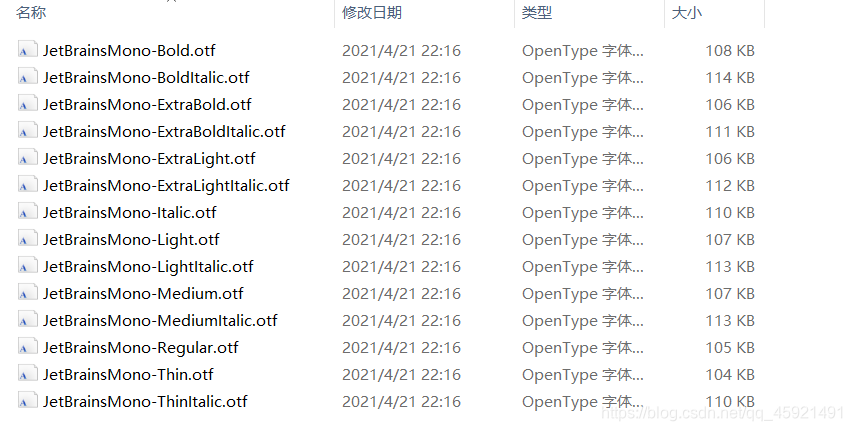The width and height of the screenshot is (852, 431).
Task: Click the 105 KB size of Regular font
Action: coord(730,348)
